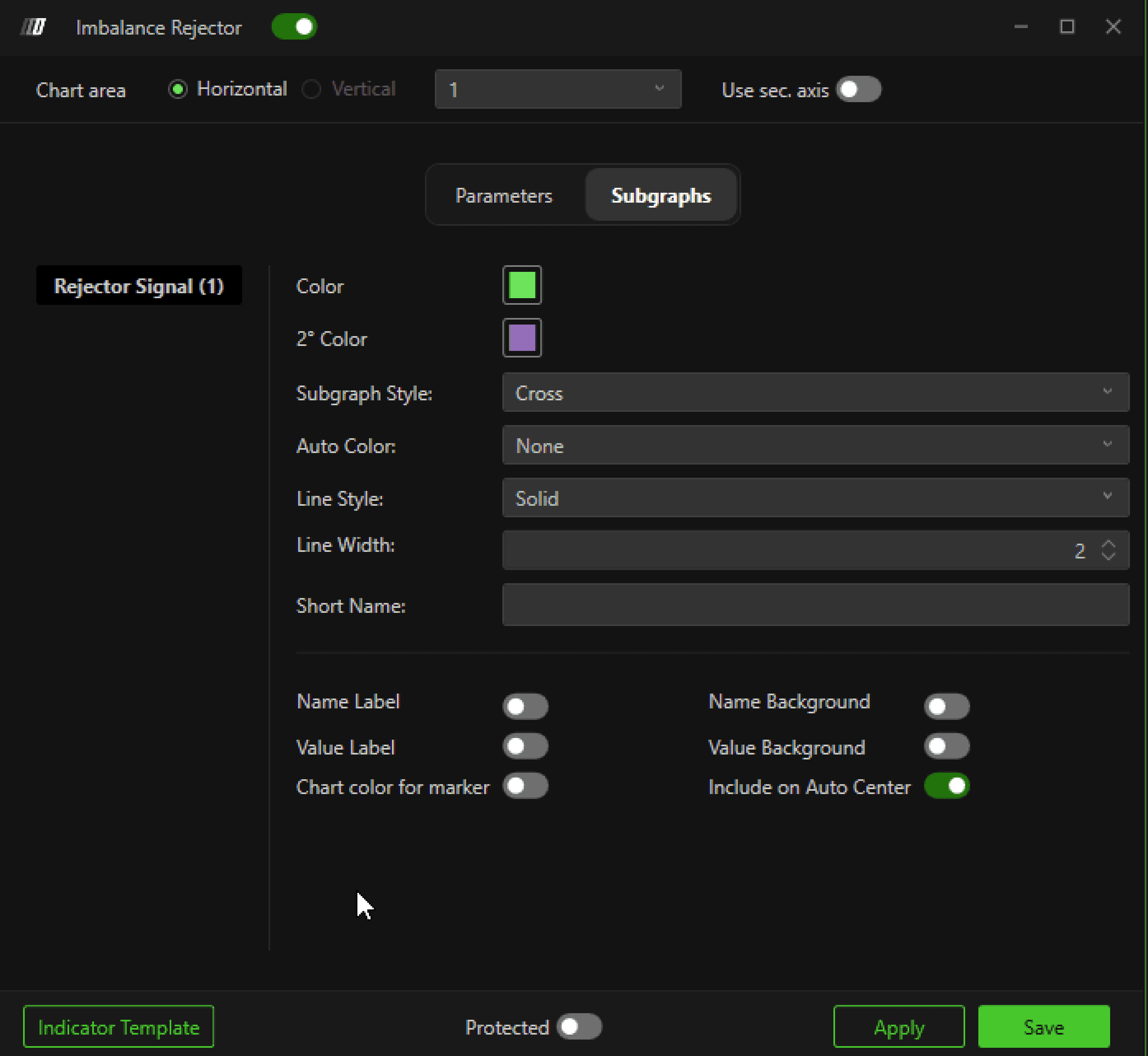The image size is (1148, 1056).
Task: Click the Apply button
Action: pos(898,1027)
